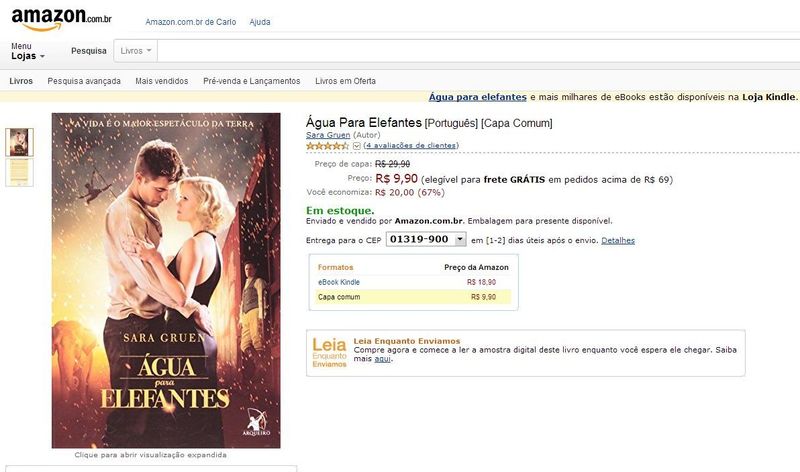
Task: Select the eBook Kindle format option
Action: 339,282
